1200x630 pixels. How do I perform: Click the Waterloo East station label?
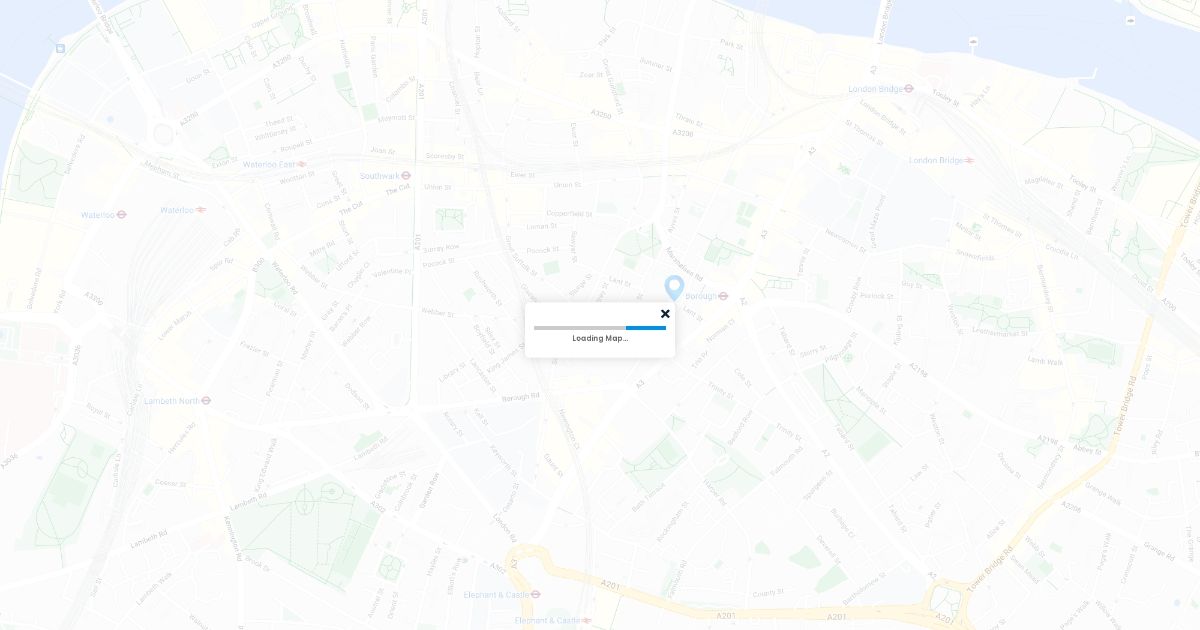[269, 164]
